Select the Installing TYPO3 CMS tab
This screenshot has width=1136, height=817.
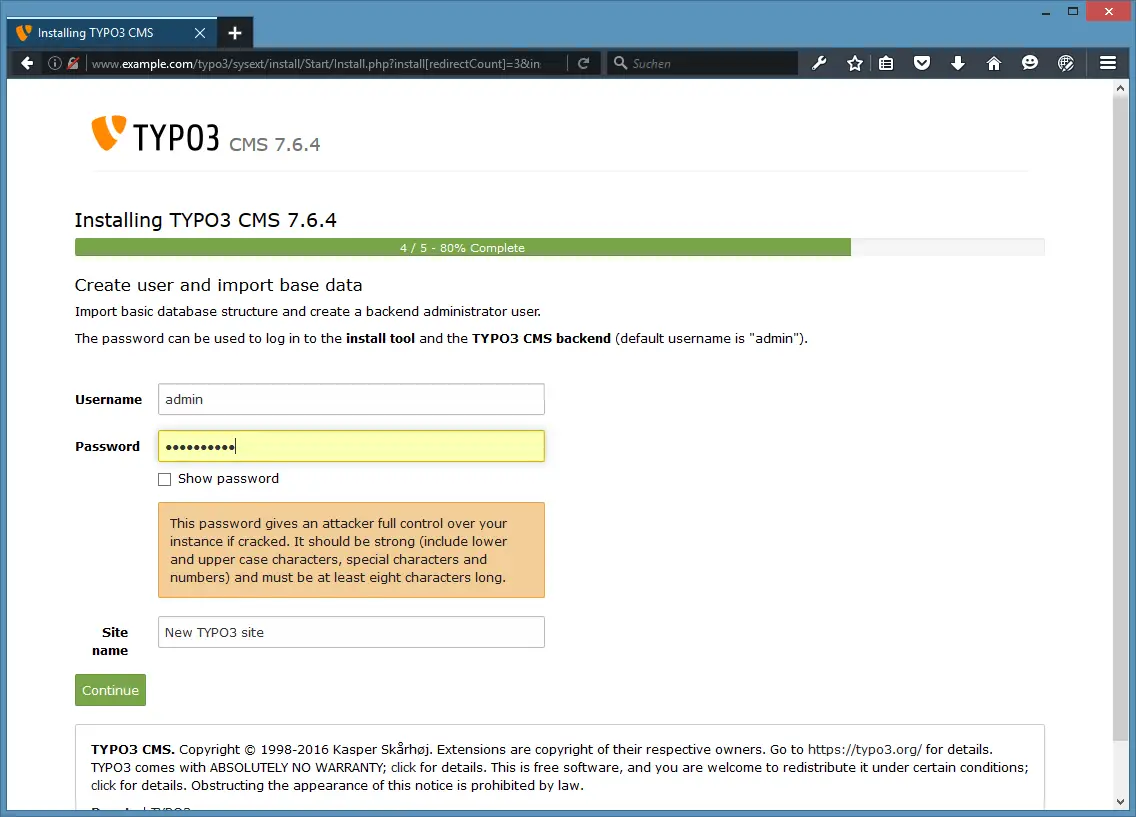point(112,33)
